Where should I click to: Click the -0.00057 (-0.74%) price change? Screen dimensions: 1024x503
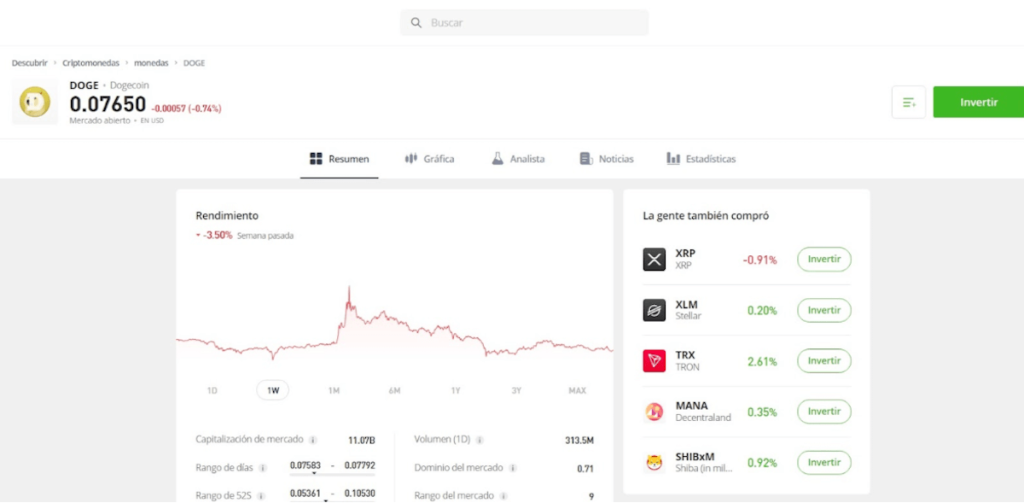point(186,108)
